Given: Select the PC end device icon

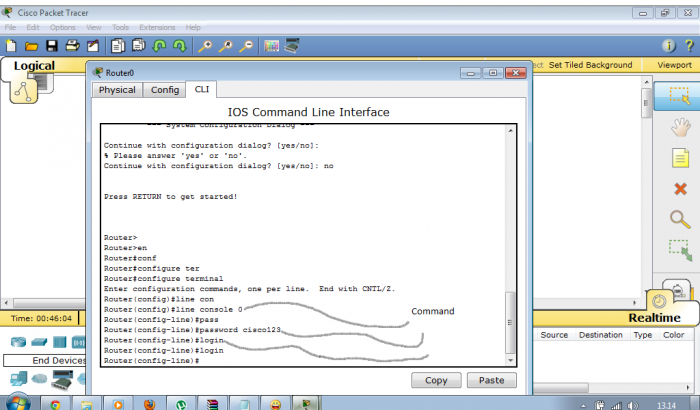Looking at the screenshot, I should (19, 379).
